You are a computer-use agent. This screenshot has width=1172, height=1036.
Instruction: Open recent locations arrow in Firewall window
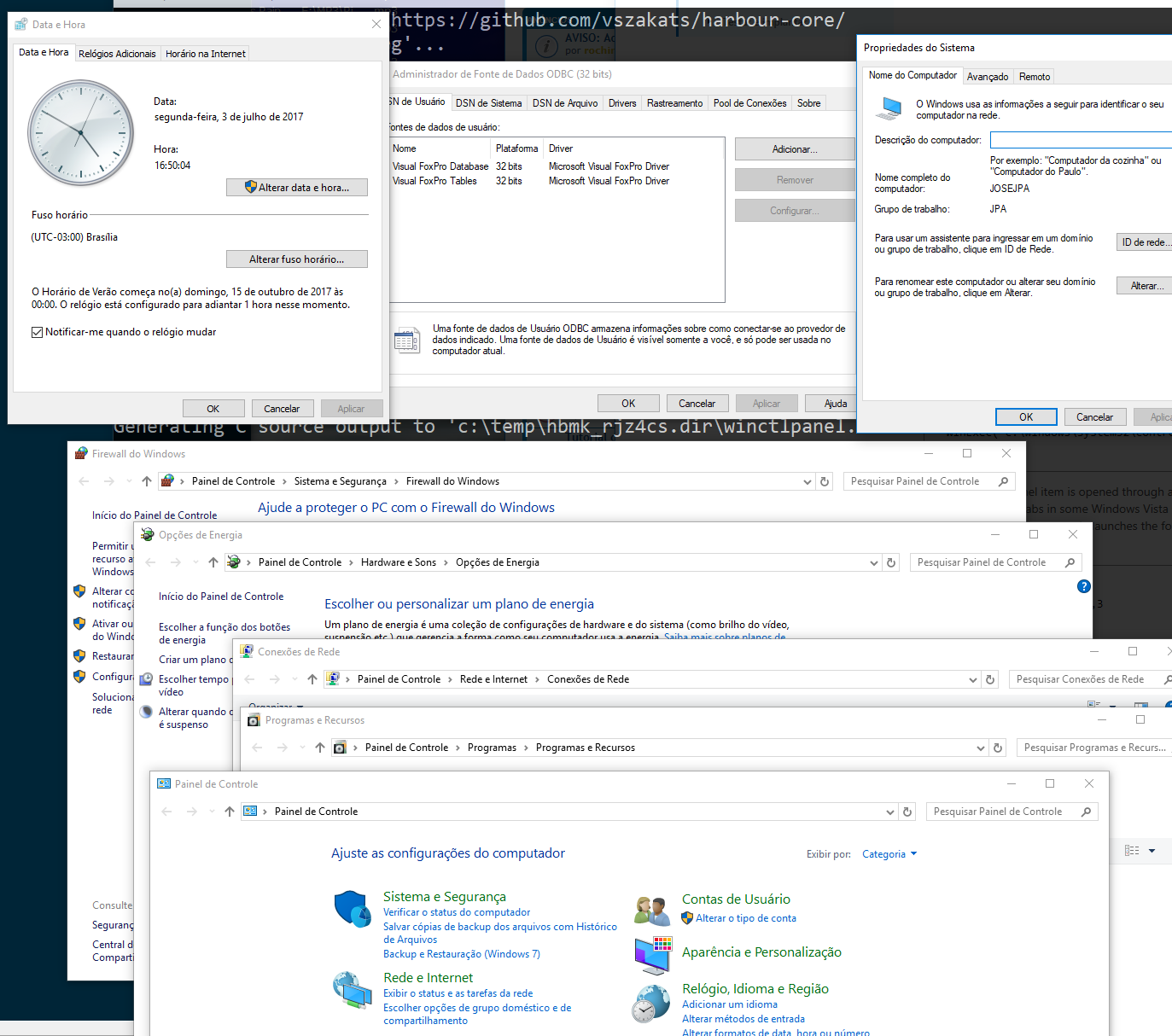coord(129,481)
